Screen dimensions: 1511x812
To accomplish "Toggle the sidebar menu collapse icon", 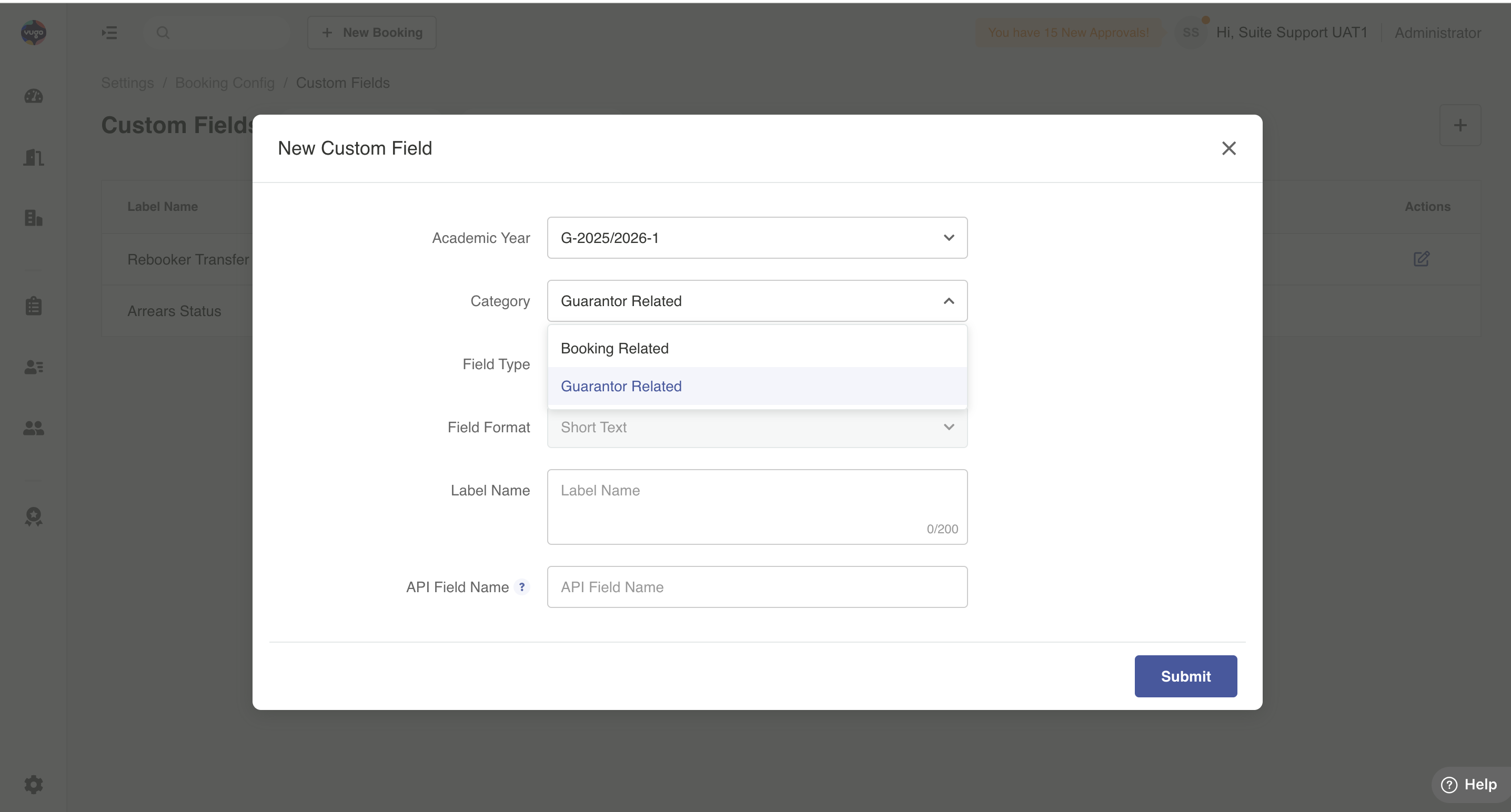I will [x=109, y=33].
